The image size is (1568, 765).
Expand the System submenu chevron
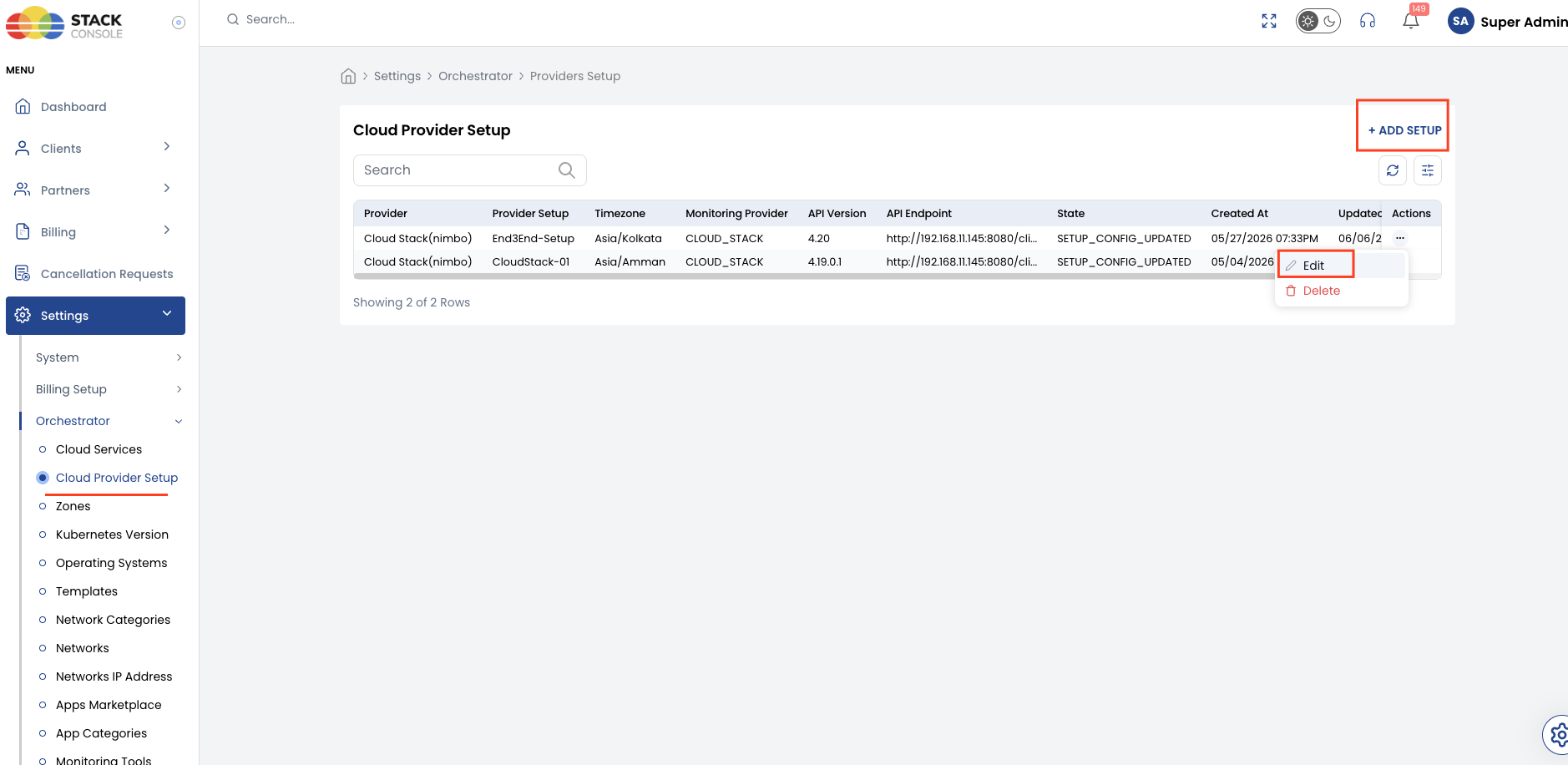(x=179, y=357)
